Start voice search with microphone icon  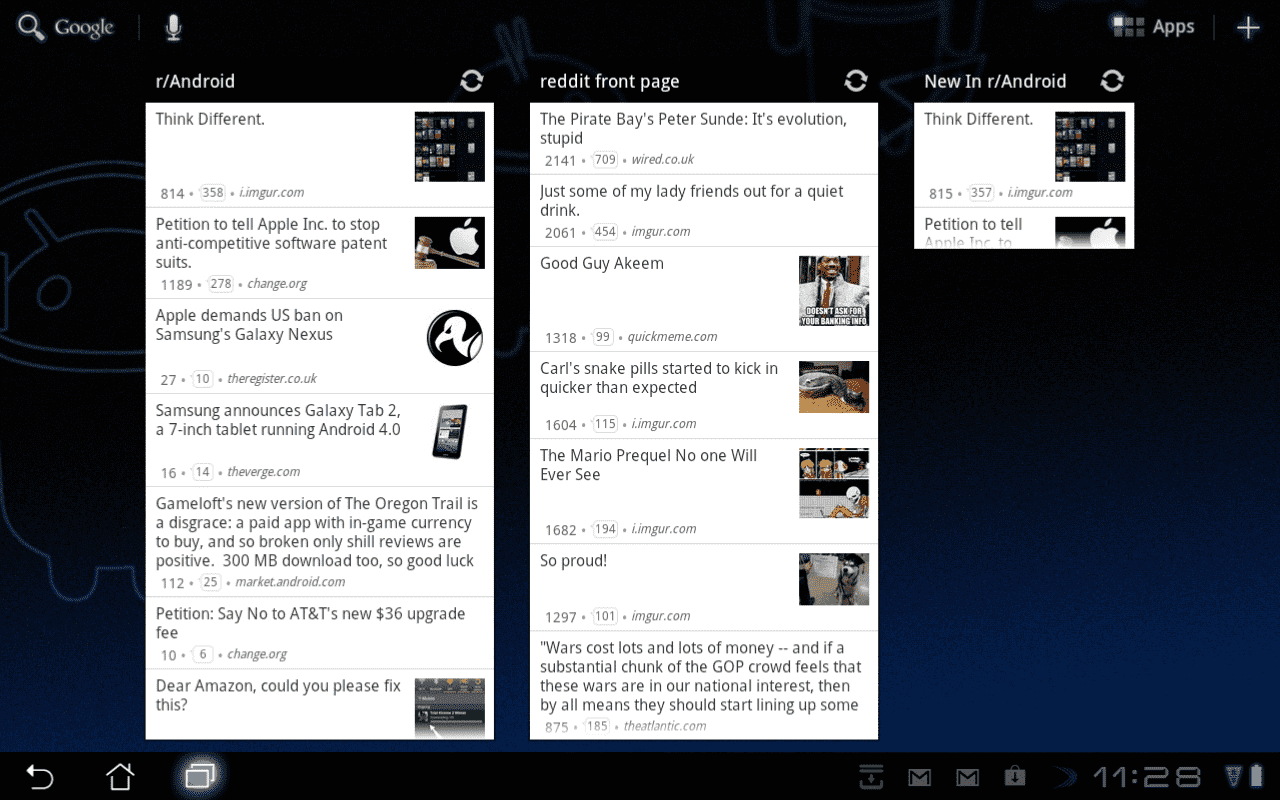(173, 28)
